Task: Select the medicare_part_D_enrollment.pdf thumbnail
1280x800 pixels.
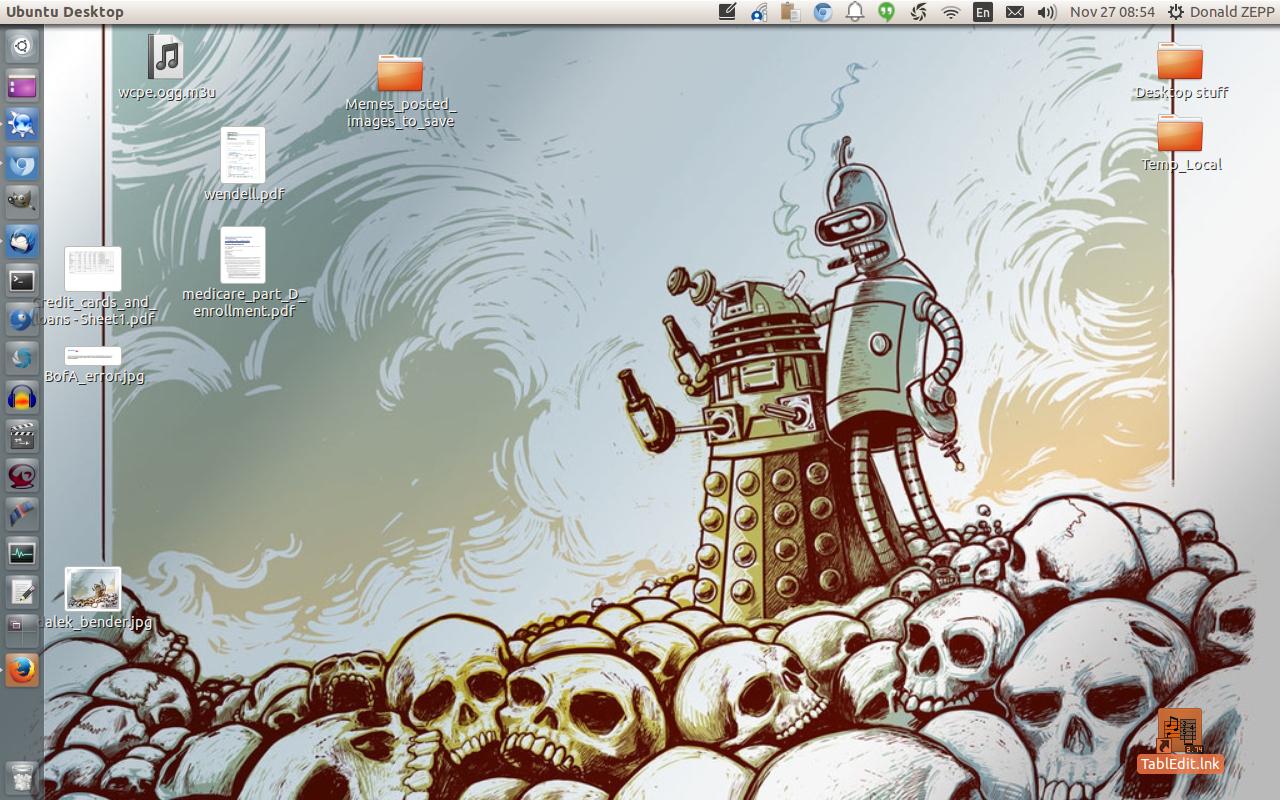Action: click(243, 255)
